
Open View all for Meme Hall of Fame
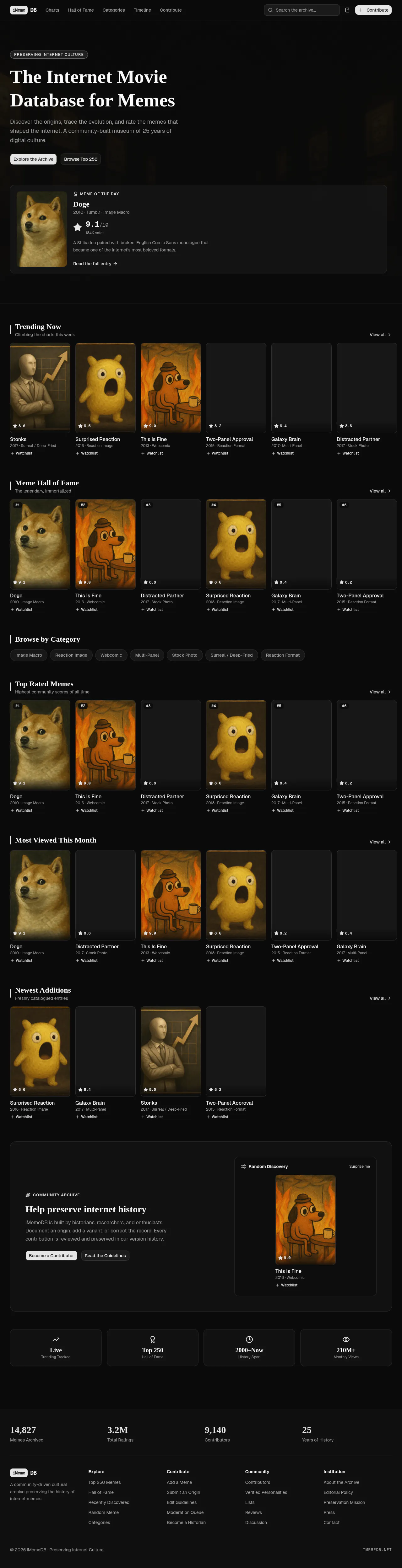[x=380, y=491]
